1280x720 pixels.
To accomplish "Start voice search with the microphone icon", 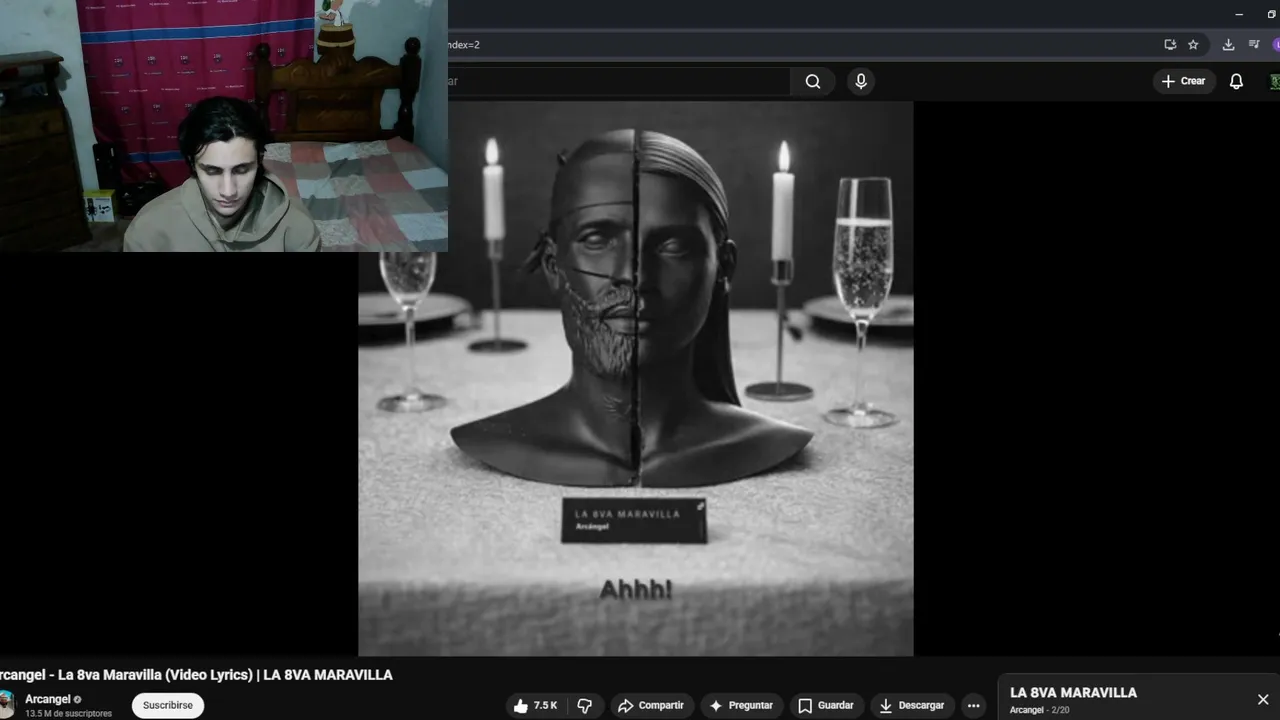I will tap(861, 81).
